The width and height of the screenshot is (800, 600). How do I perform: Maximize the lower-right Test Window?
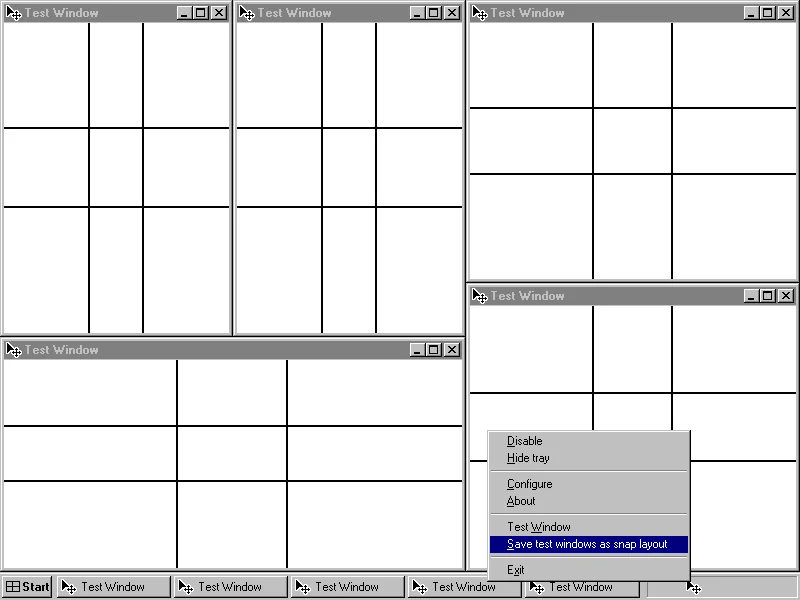pyautogui.click(x=767, y=295)
